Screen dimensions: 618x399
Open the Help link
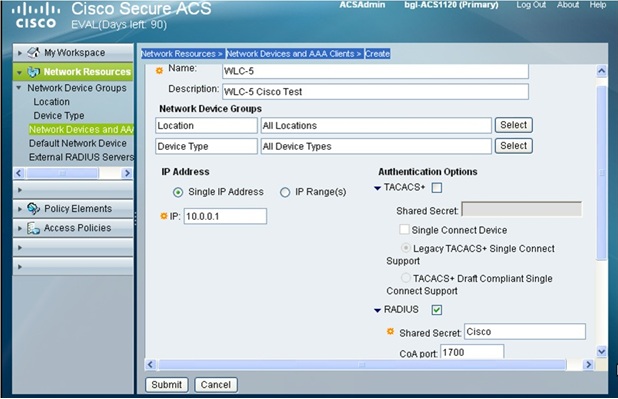click(x=598, y=5)
